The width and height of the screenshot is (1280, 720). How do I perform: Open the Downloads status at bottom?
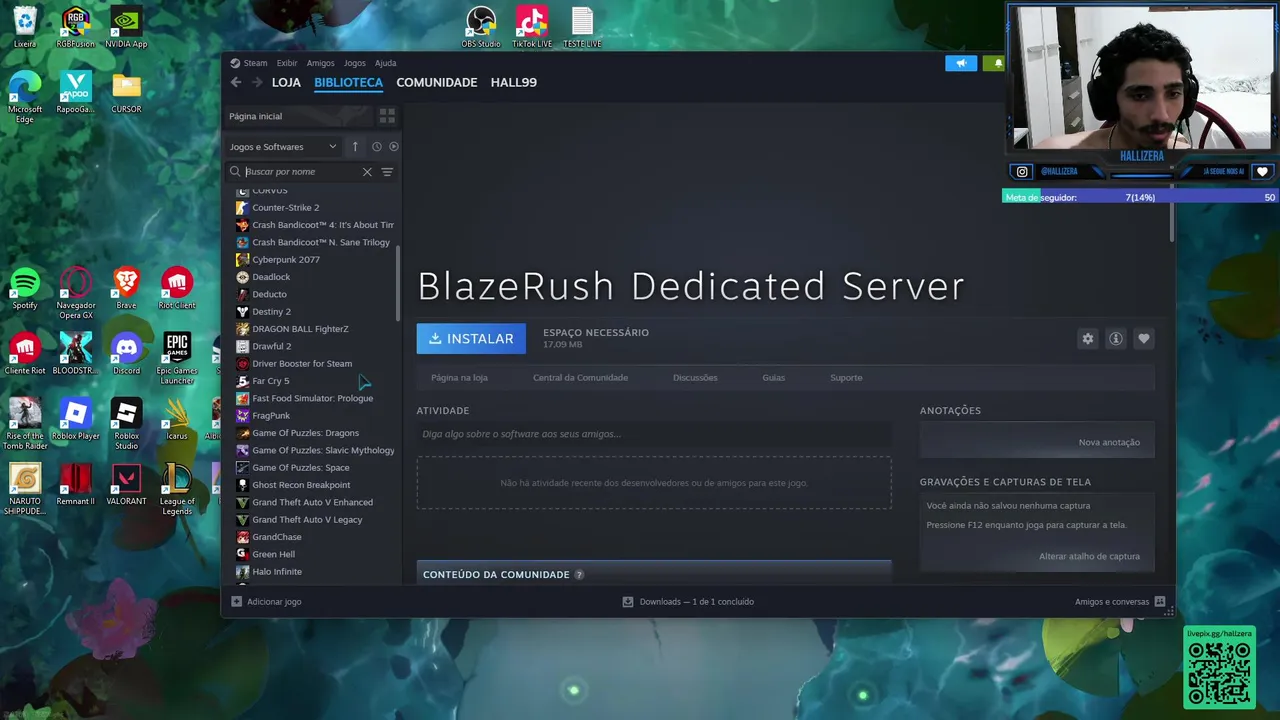(688, 602)
